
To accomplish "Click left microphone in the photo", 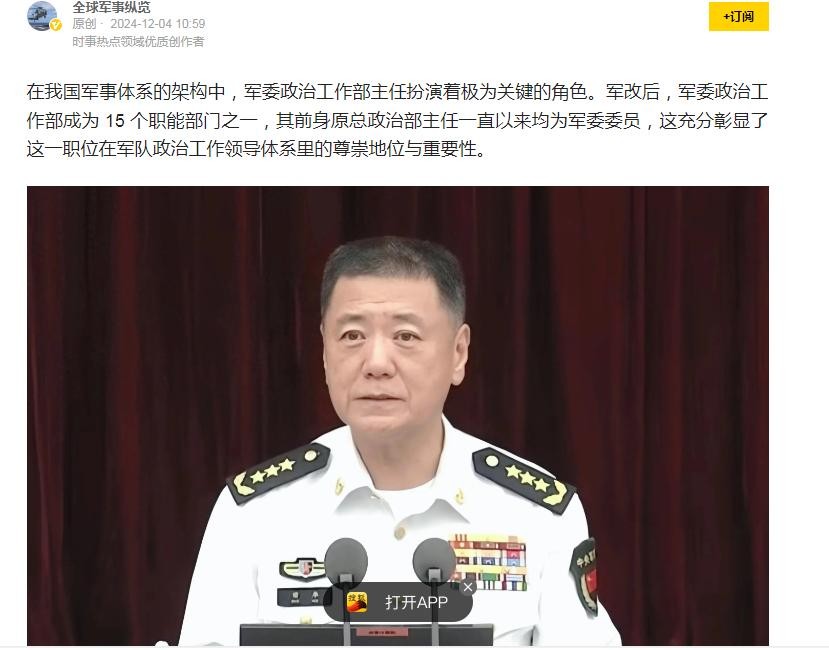I will (x=346, y=561).
